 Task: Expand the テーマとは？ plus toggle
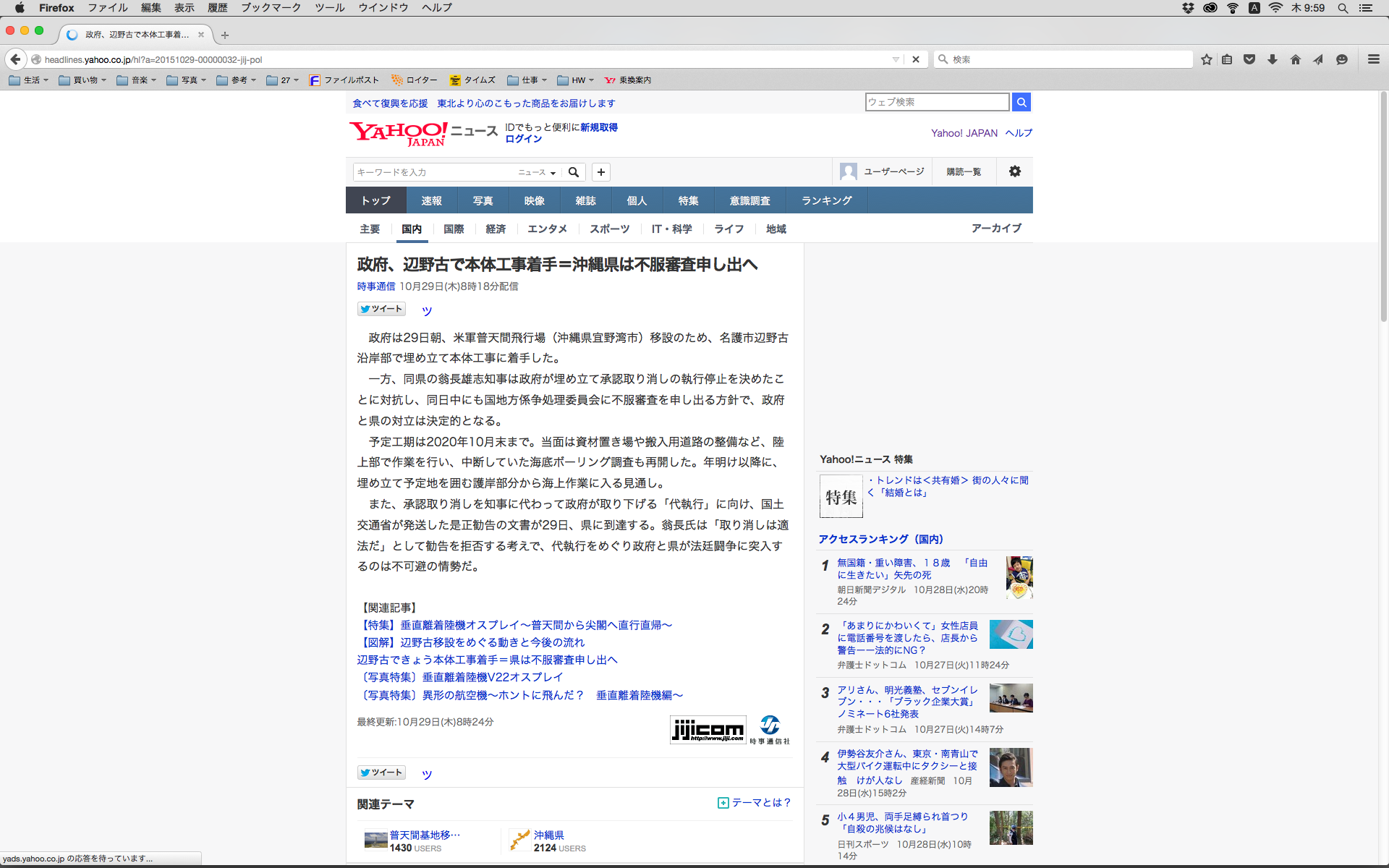pos(723,803)
